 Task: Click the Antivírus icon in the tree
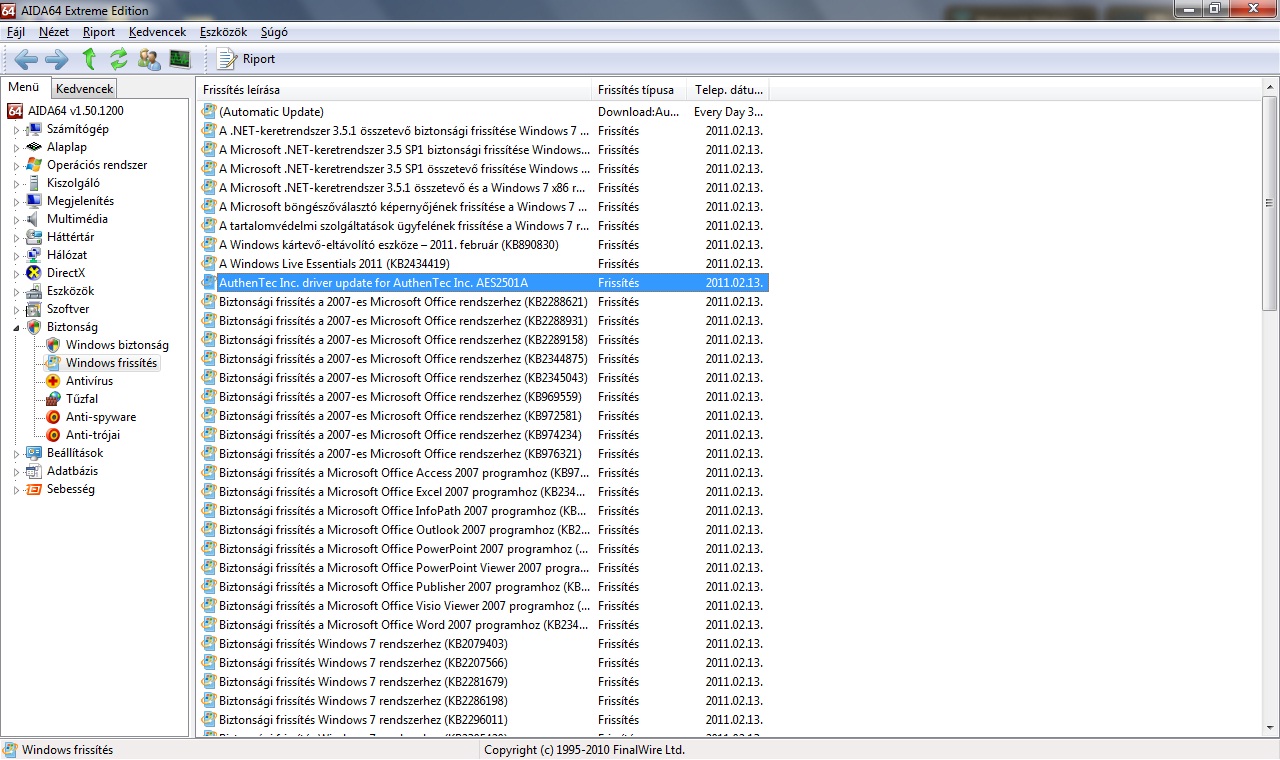click(x=53, y=381)
